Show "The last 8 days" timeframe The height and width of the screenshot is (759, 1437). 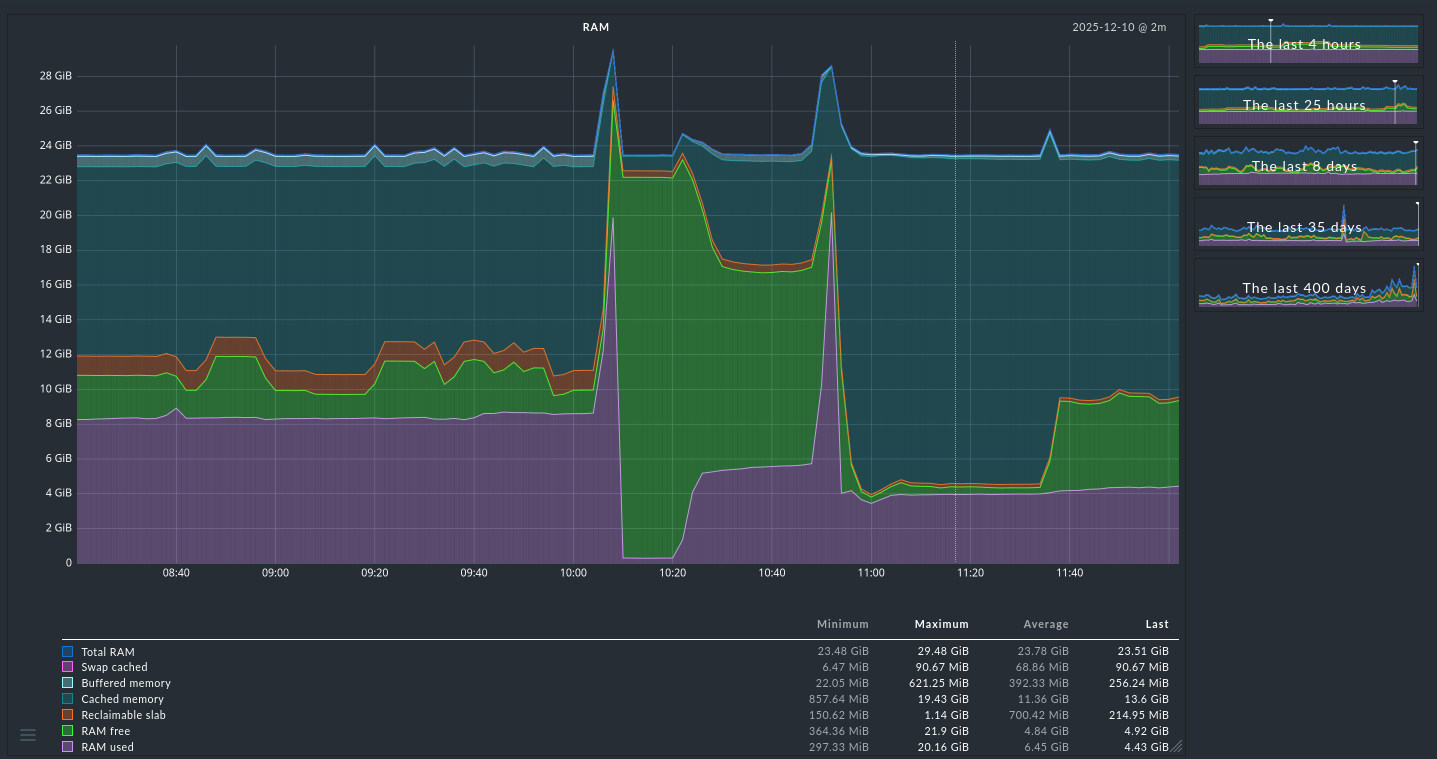tap(1308, 164)
